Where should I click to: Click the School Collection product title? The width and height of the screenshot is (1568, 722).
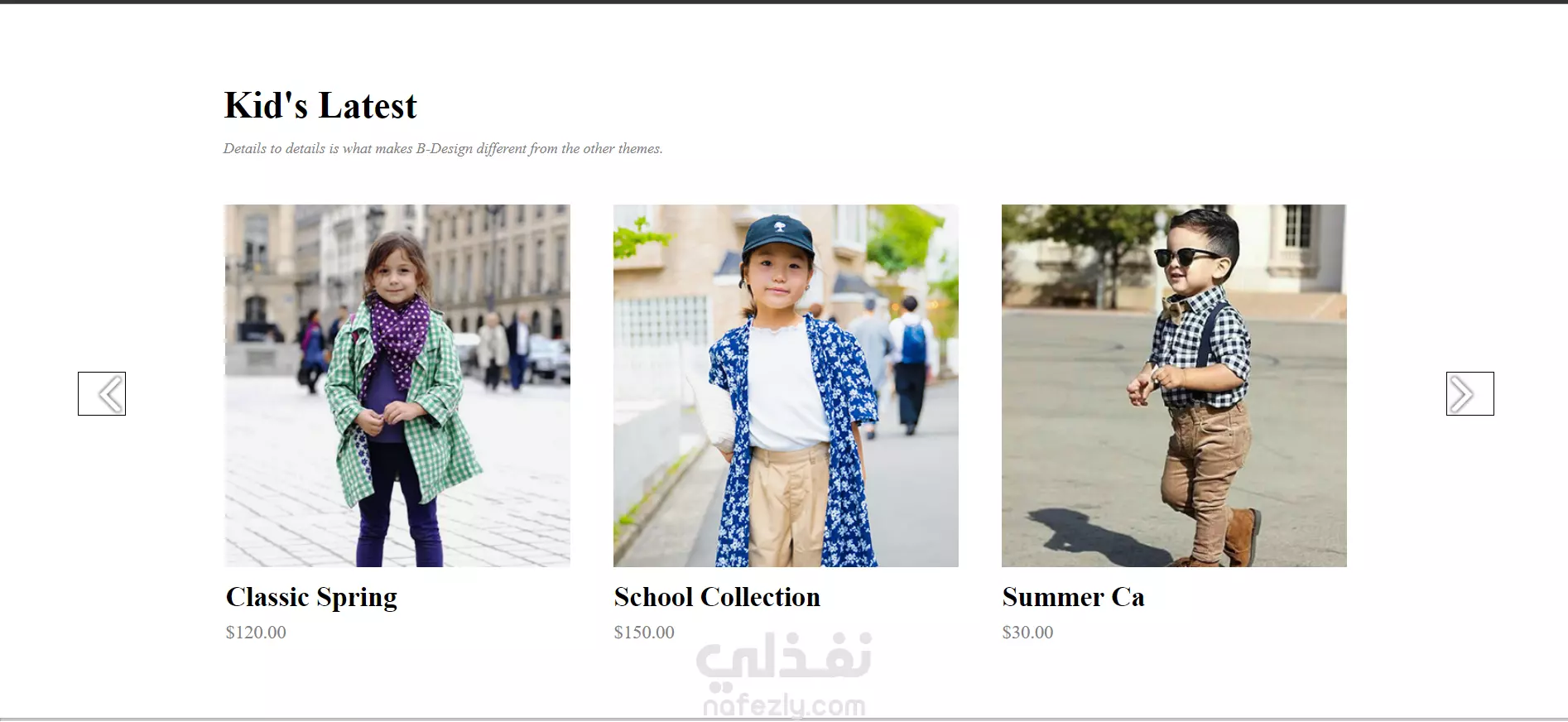tap(717, 597)
